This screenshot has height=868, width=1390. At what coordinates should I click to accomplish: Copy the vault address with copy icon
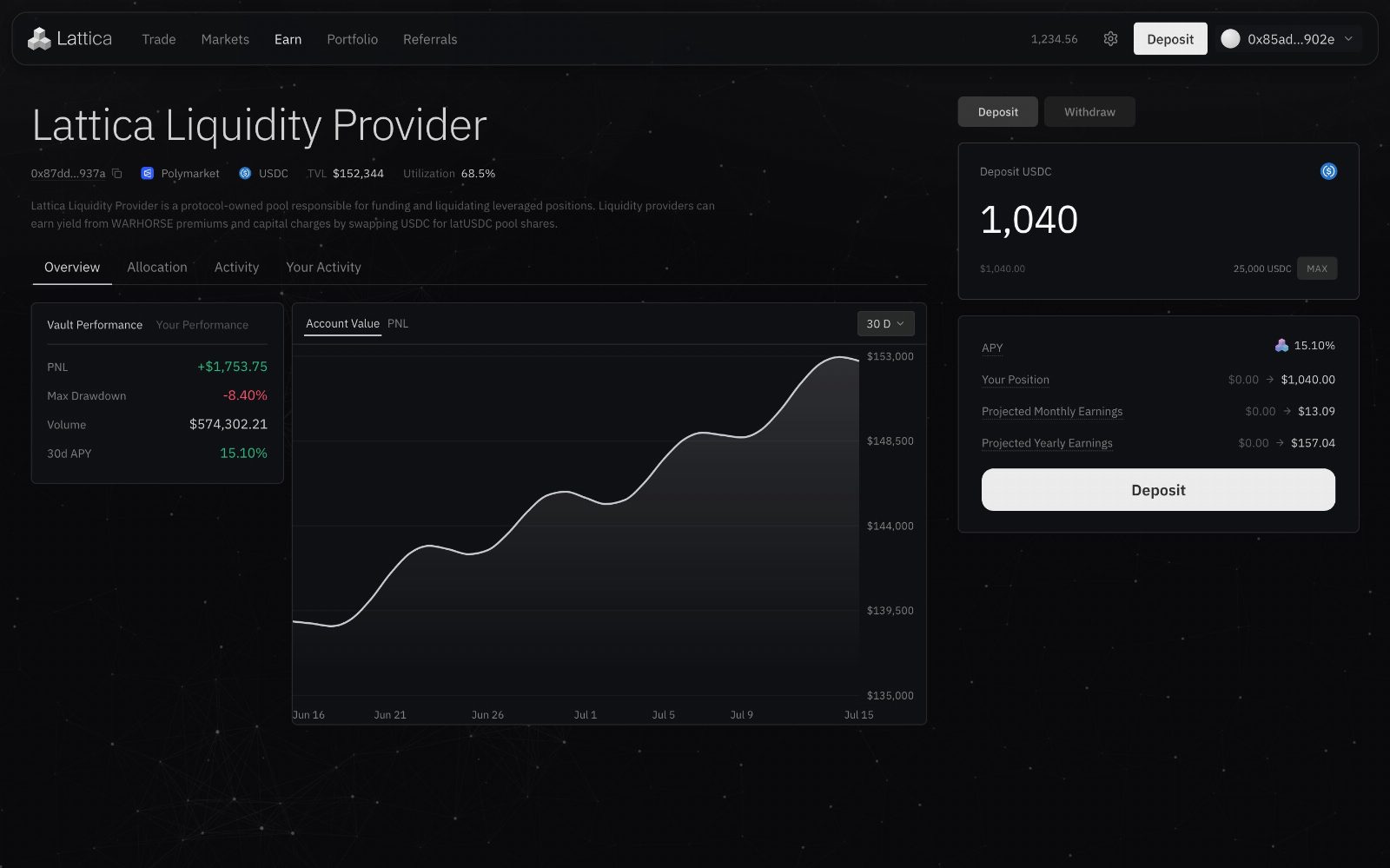pos(116,174)
